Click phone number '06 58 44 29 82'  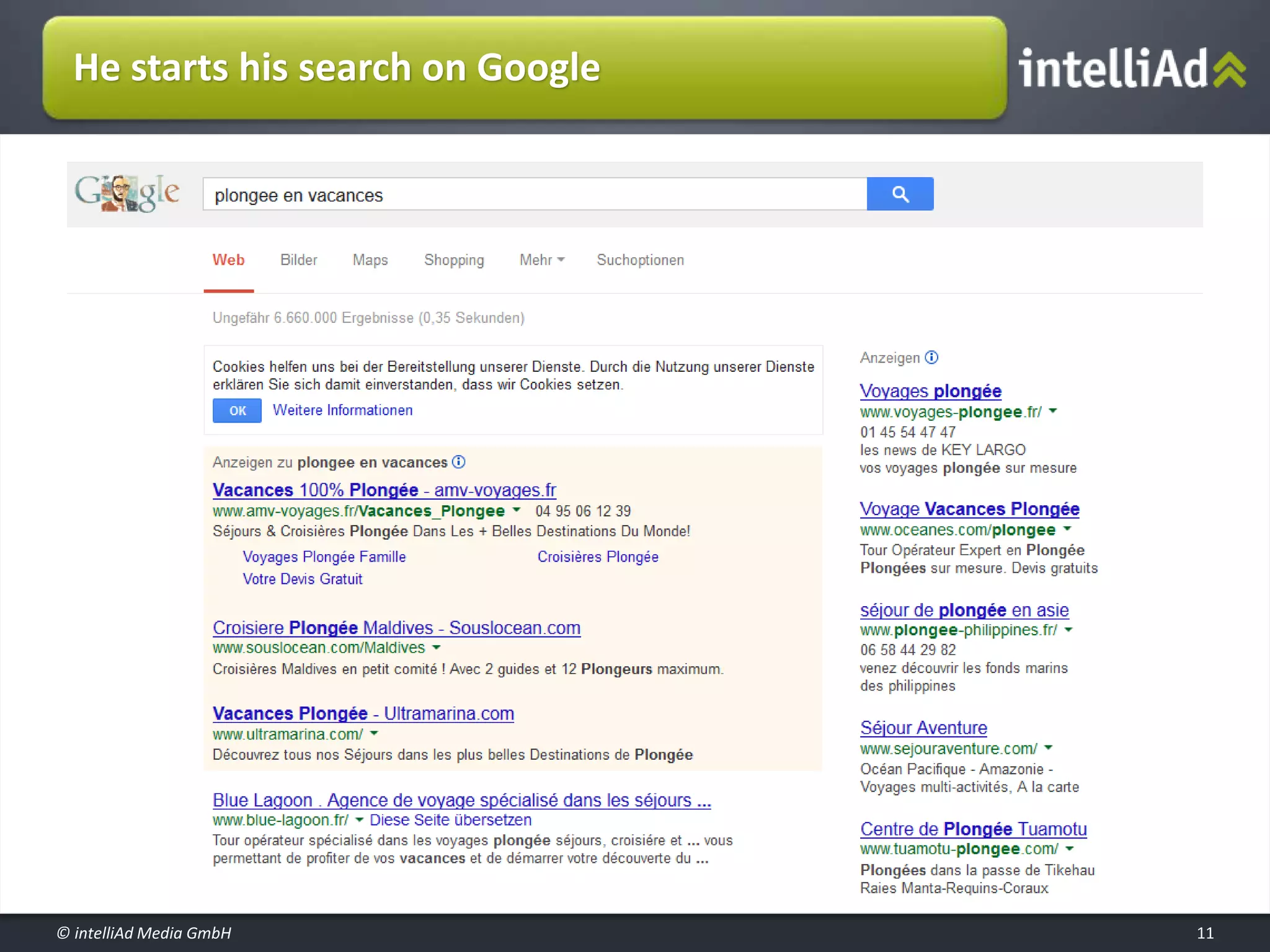point(908,650)
